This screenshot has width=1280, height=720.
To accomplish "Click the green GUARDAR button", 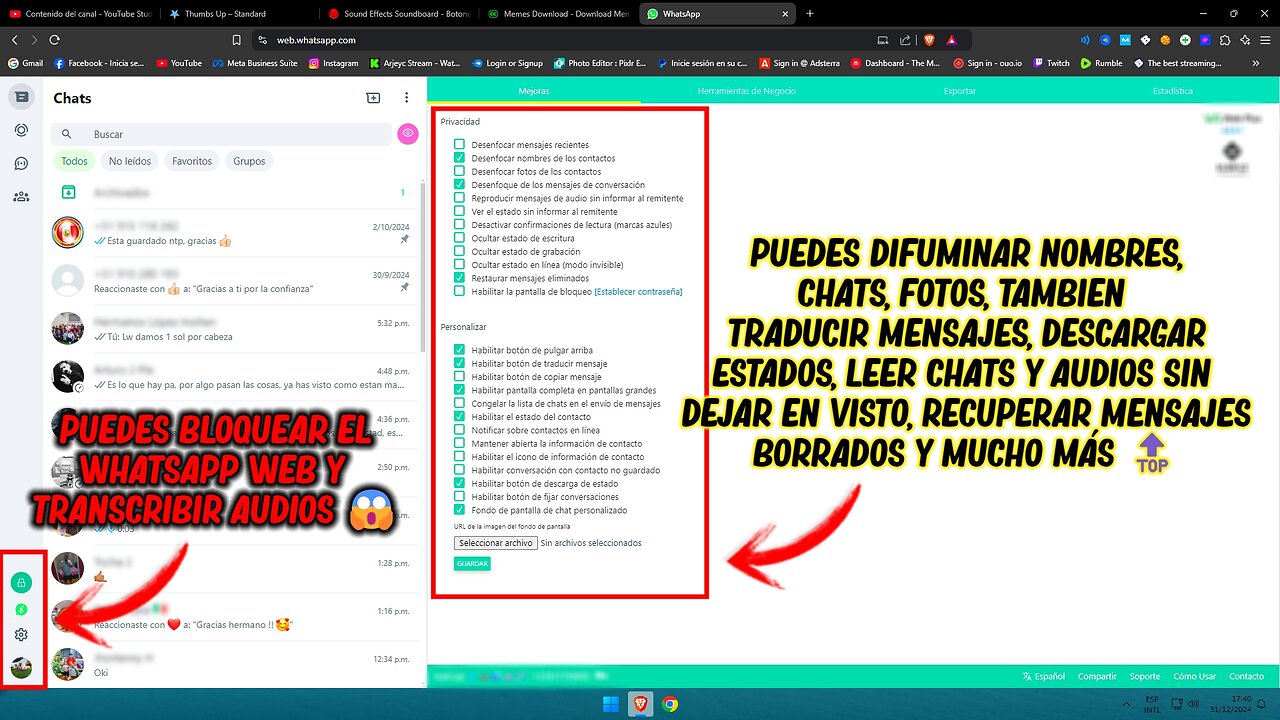I will (472, 564).
